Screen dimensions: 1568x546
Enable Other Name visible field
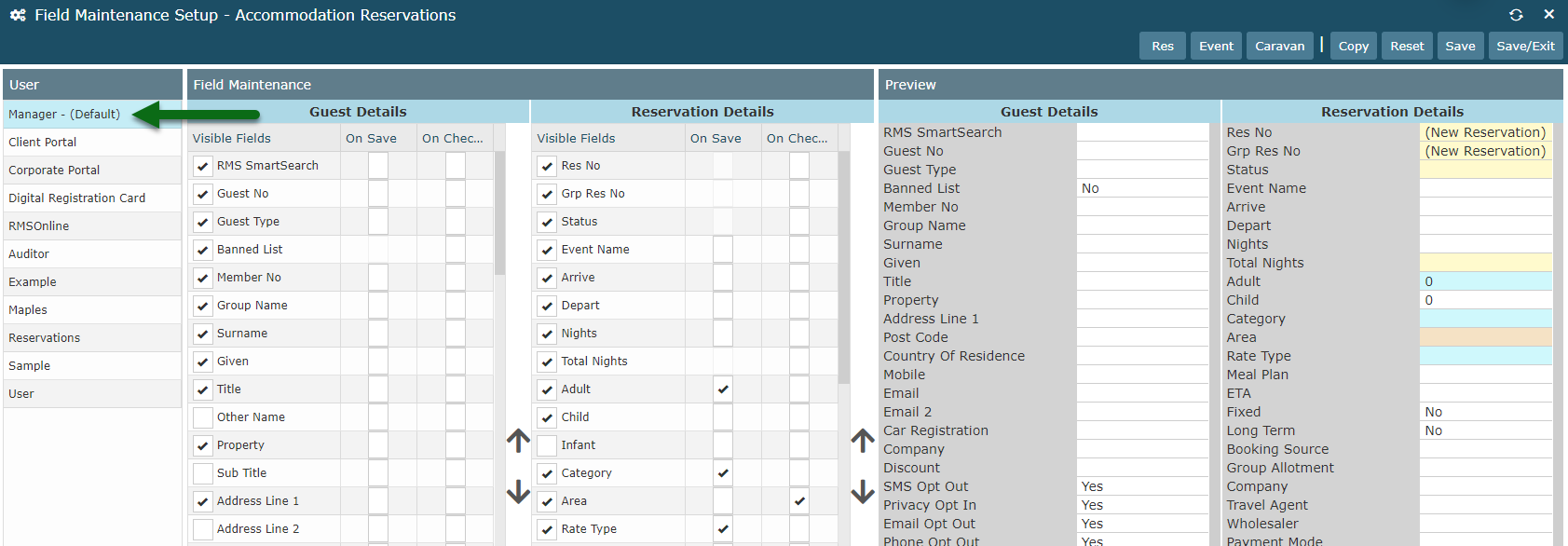click(203, 417)
